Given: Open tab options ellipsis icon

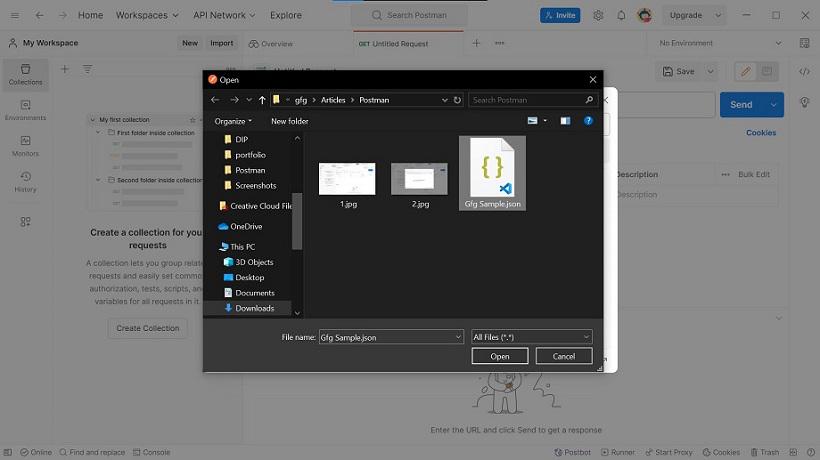Looking at the screenshot, I should point(499,43).
